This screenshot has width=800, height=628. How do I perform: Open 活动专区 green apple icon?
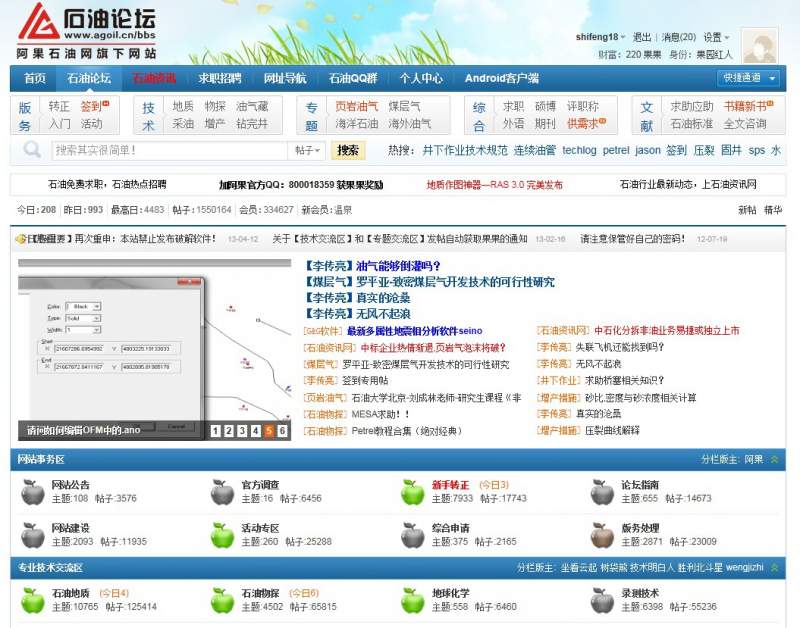(222, 535)
